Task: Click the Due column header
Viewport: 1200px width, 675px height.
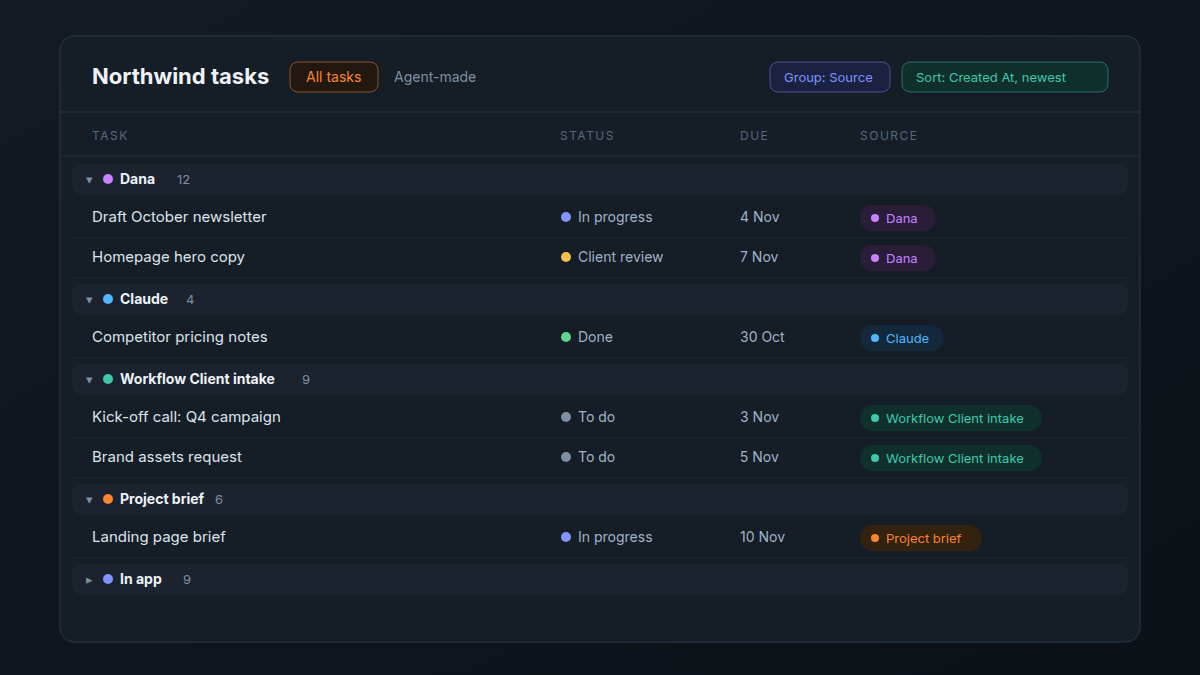Action: pyautogui.click(x=754, y=136)
